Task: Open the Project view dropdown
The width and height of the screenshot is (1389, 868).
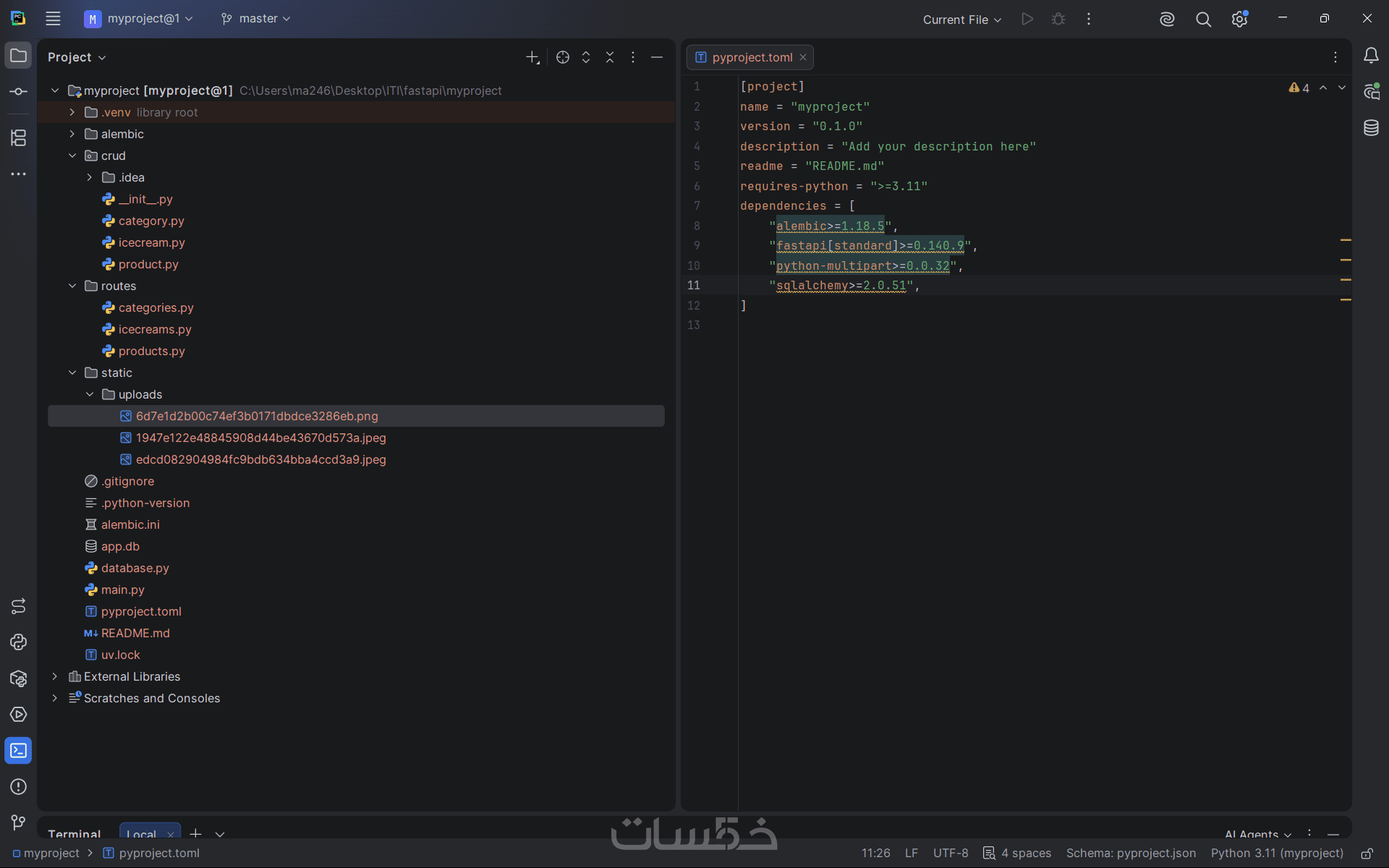Action: 77,57
